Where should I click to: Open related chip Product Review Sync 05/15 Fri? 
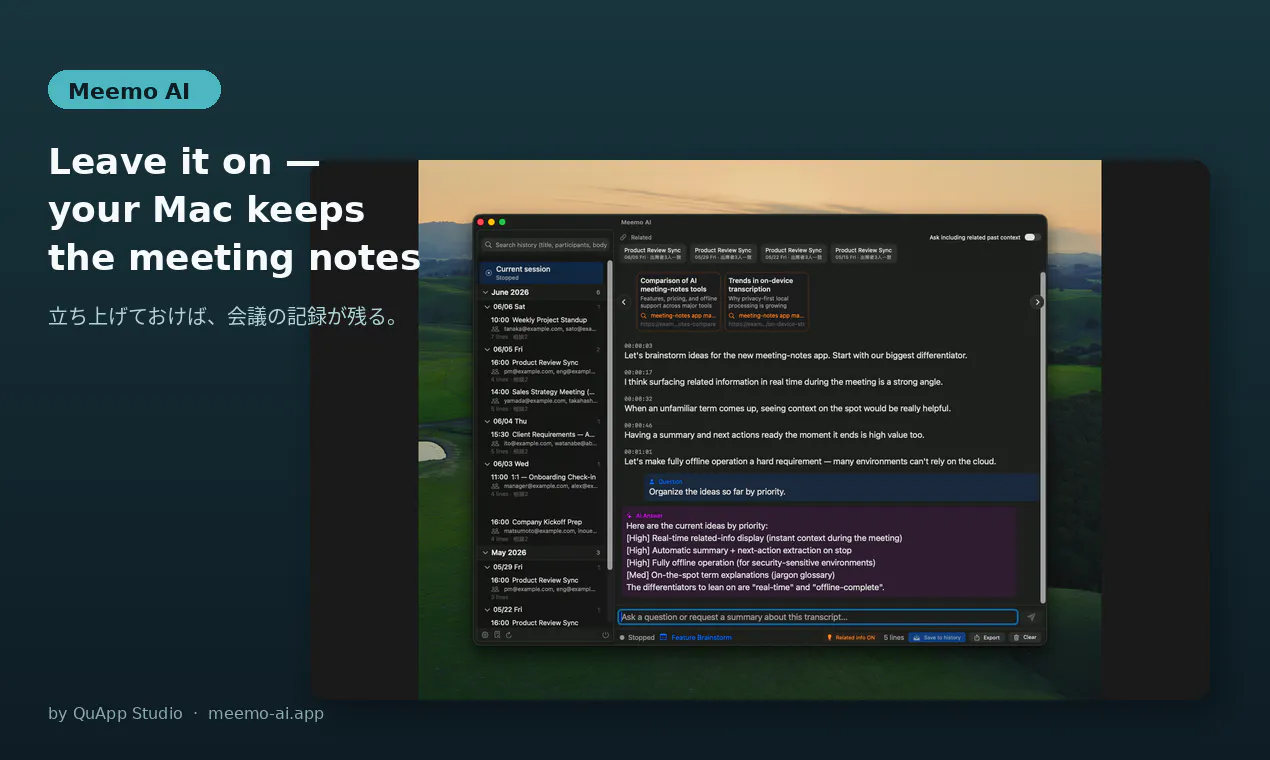(x=863, y=254)
